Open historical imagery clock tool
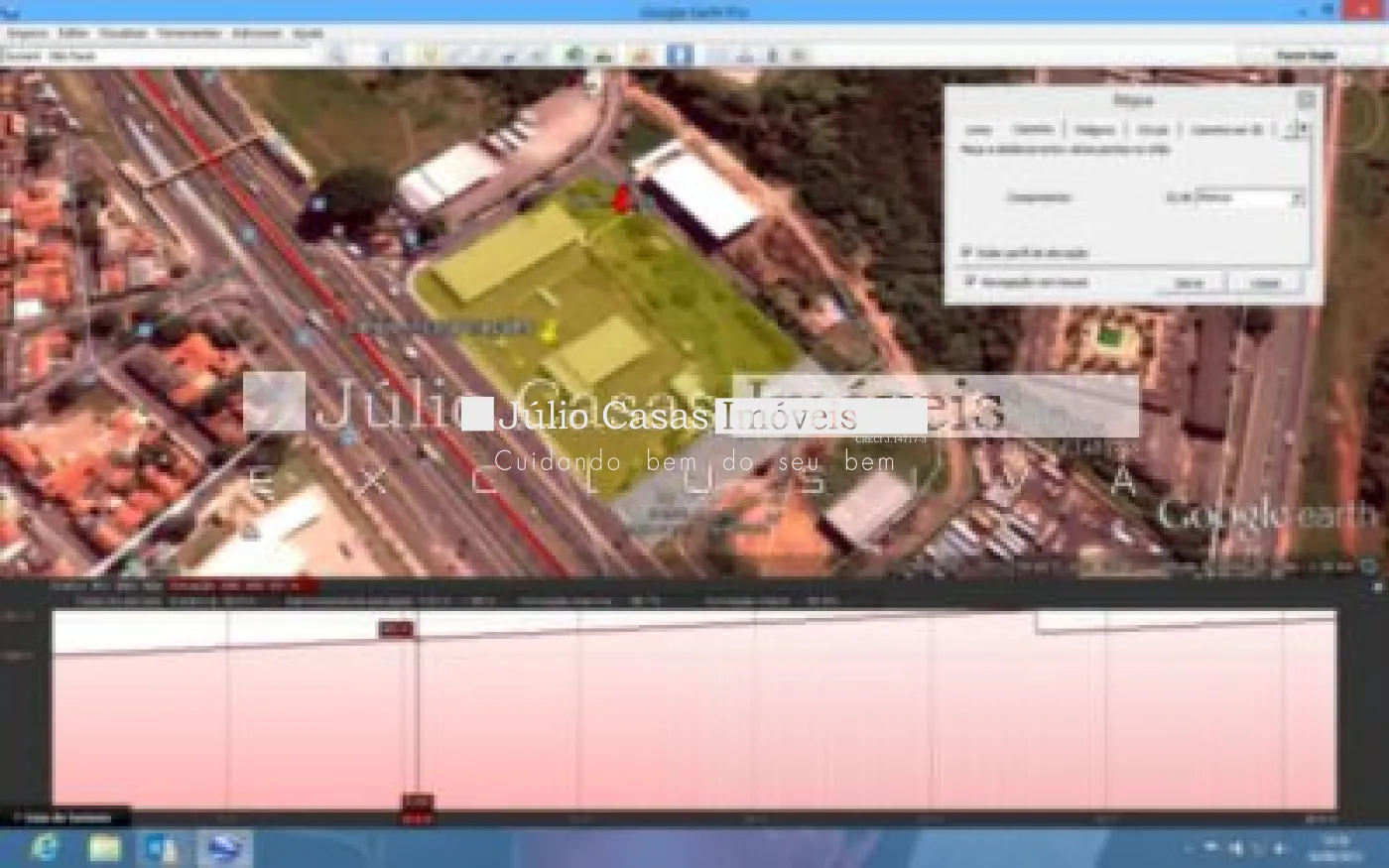Image resolution: width=1389 pixels, height=868 pixels. (574, 56)
